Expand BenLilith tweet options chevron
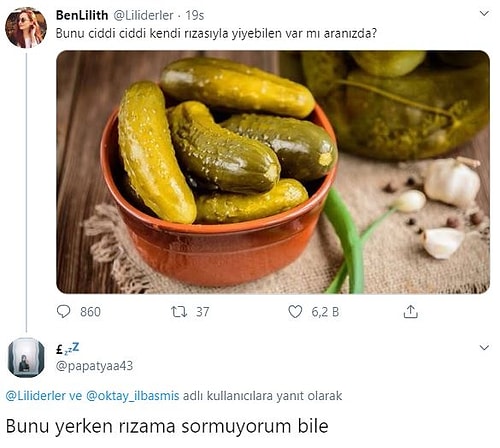This screenshot has width=500, height=448. point(484,13)
